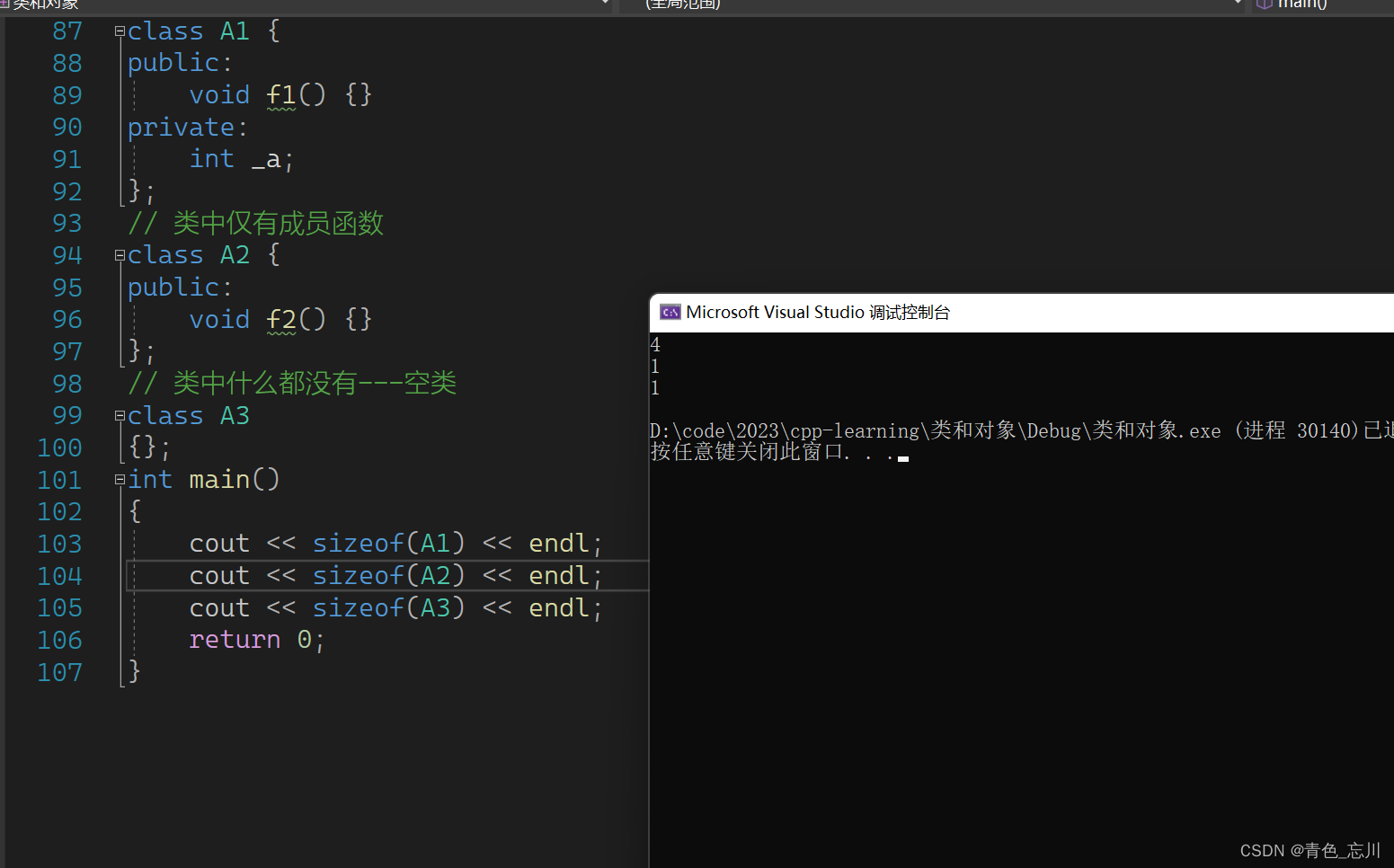Click the f2 function name
Image resolution: width=1394 pixels, height=868 pixels.
pos(281,320)
